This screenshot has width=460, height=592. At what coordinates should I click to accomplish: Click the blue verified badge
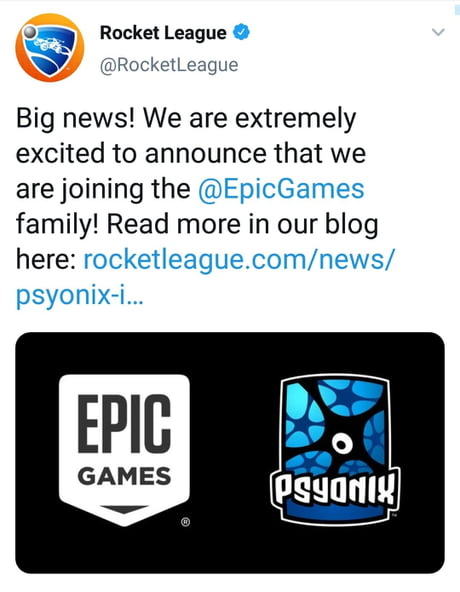pos(241,32)
